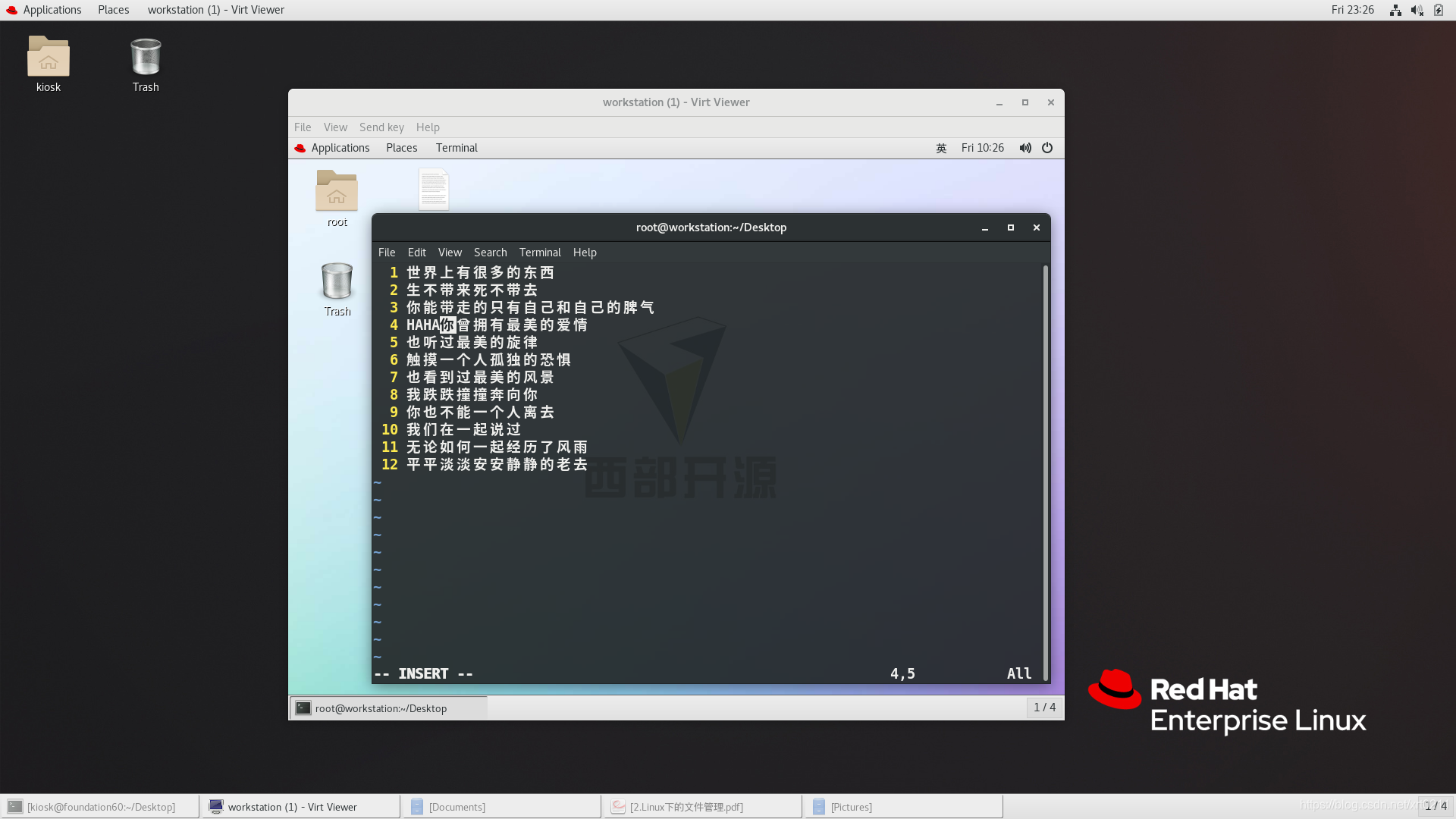This screenshot has width=1456, height=819.
Task: Click the power icon in inner desktop
Action: [x=1047, y=148]
